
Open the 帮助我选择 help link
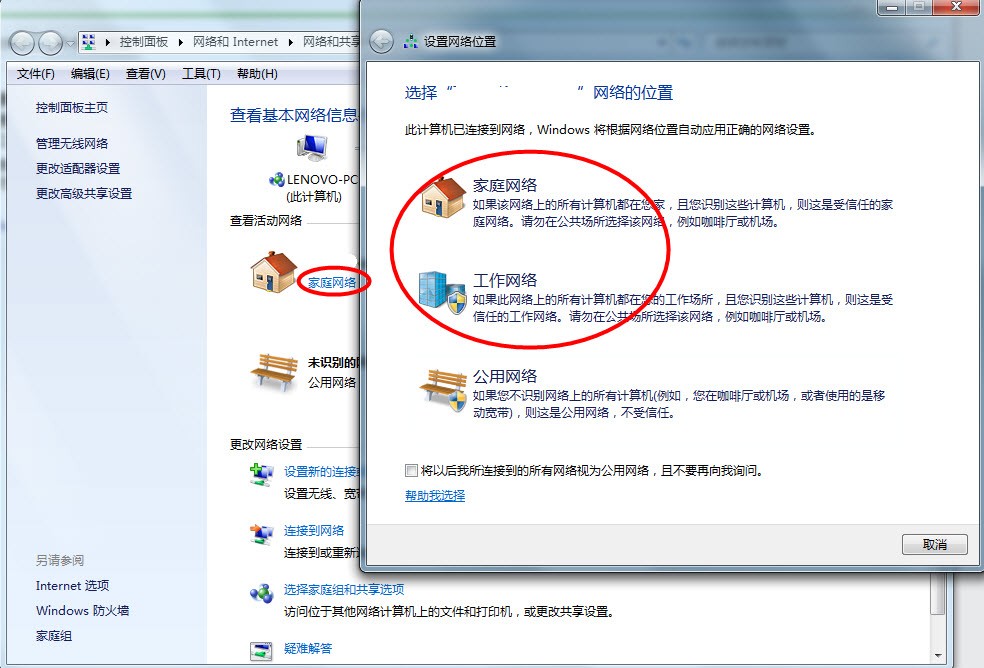point(435,496)
